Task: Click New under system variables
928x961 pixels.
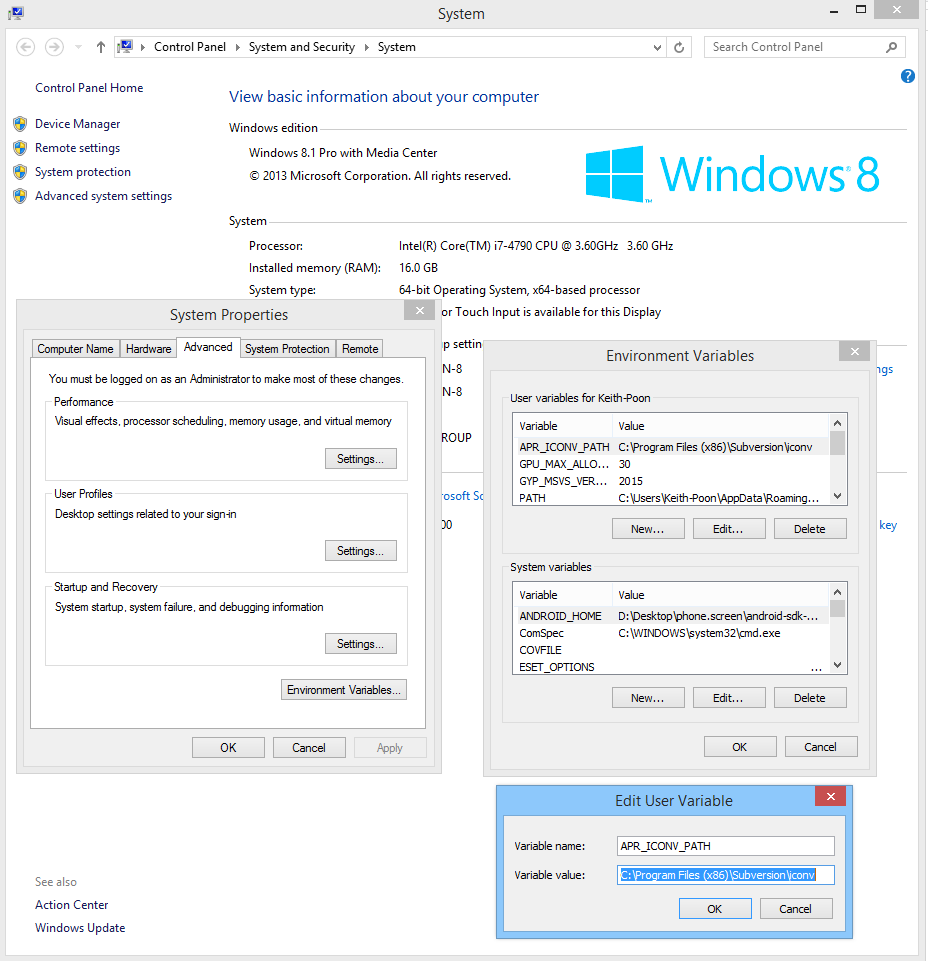Action: (648, 698)
